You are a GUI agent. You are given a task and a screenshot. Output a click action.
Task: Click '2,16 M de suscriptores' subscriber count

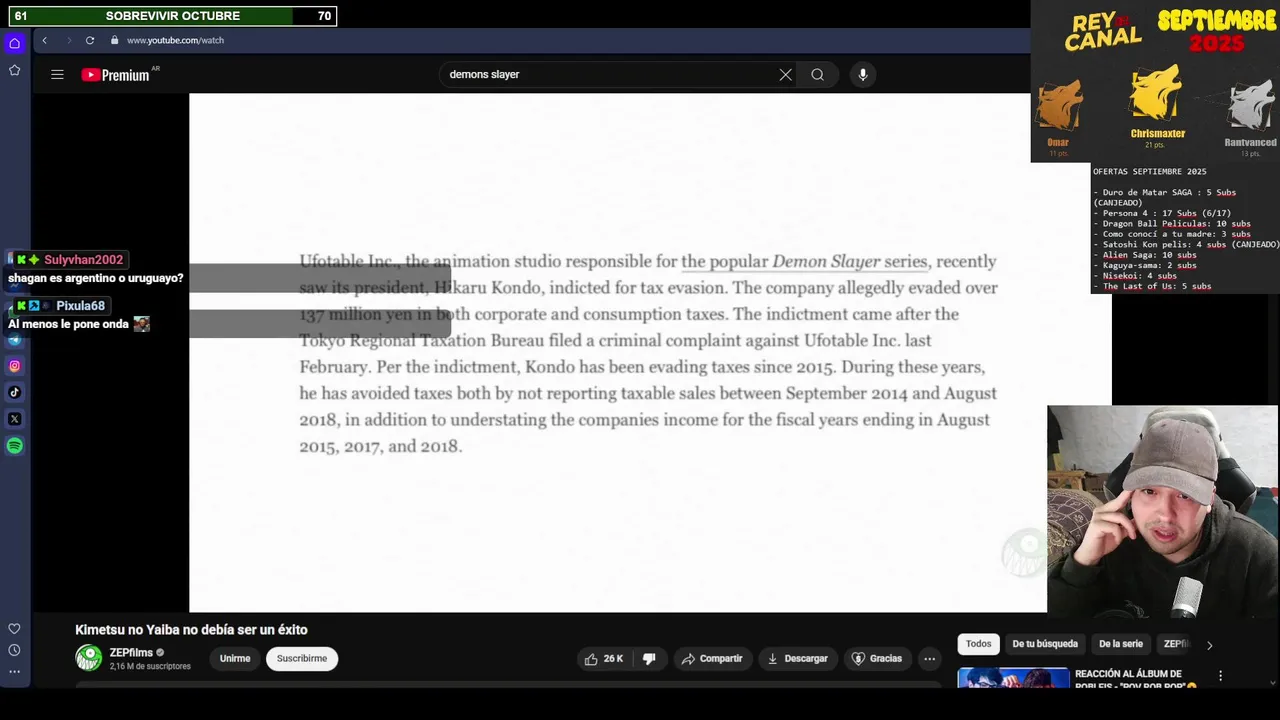[x=150, y=666]
